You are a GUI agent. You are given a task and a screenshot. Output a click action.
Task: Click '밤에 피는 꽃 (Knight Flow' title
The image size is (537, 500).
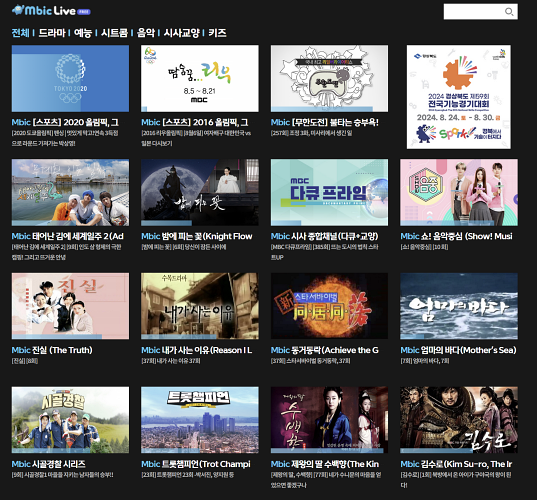coord(197,236)
